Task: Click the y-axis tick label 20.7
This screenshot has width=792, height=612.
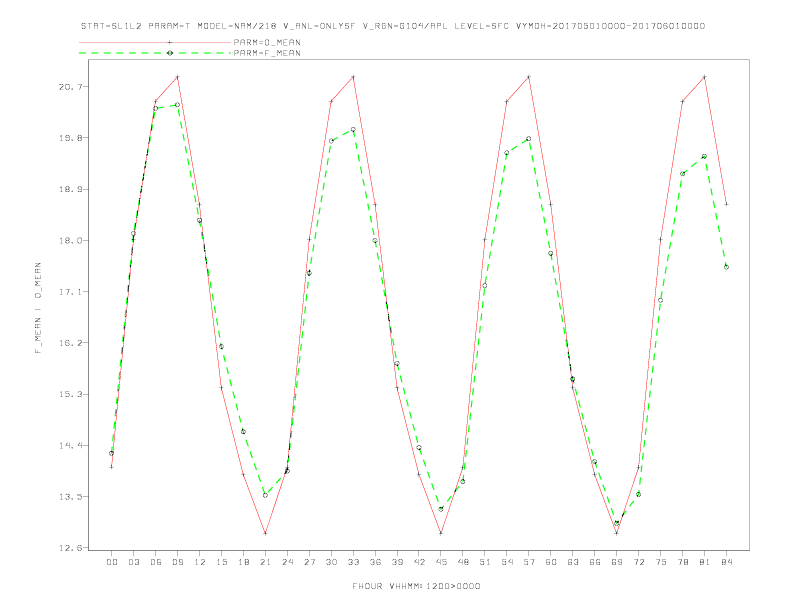Action: (70, 87)
